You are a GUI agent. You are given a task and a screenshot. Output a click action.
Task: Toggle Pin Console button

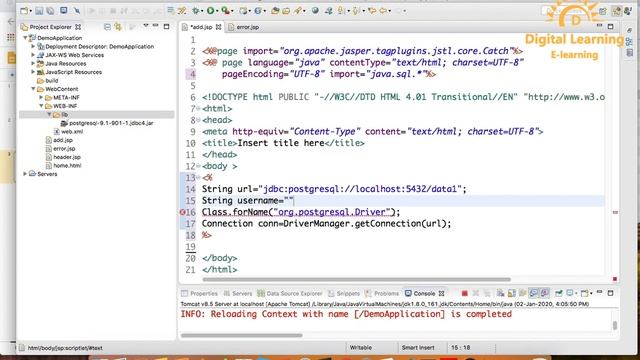pyautogui.click(x=558, y=293)
